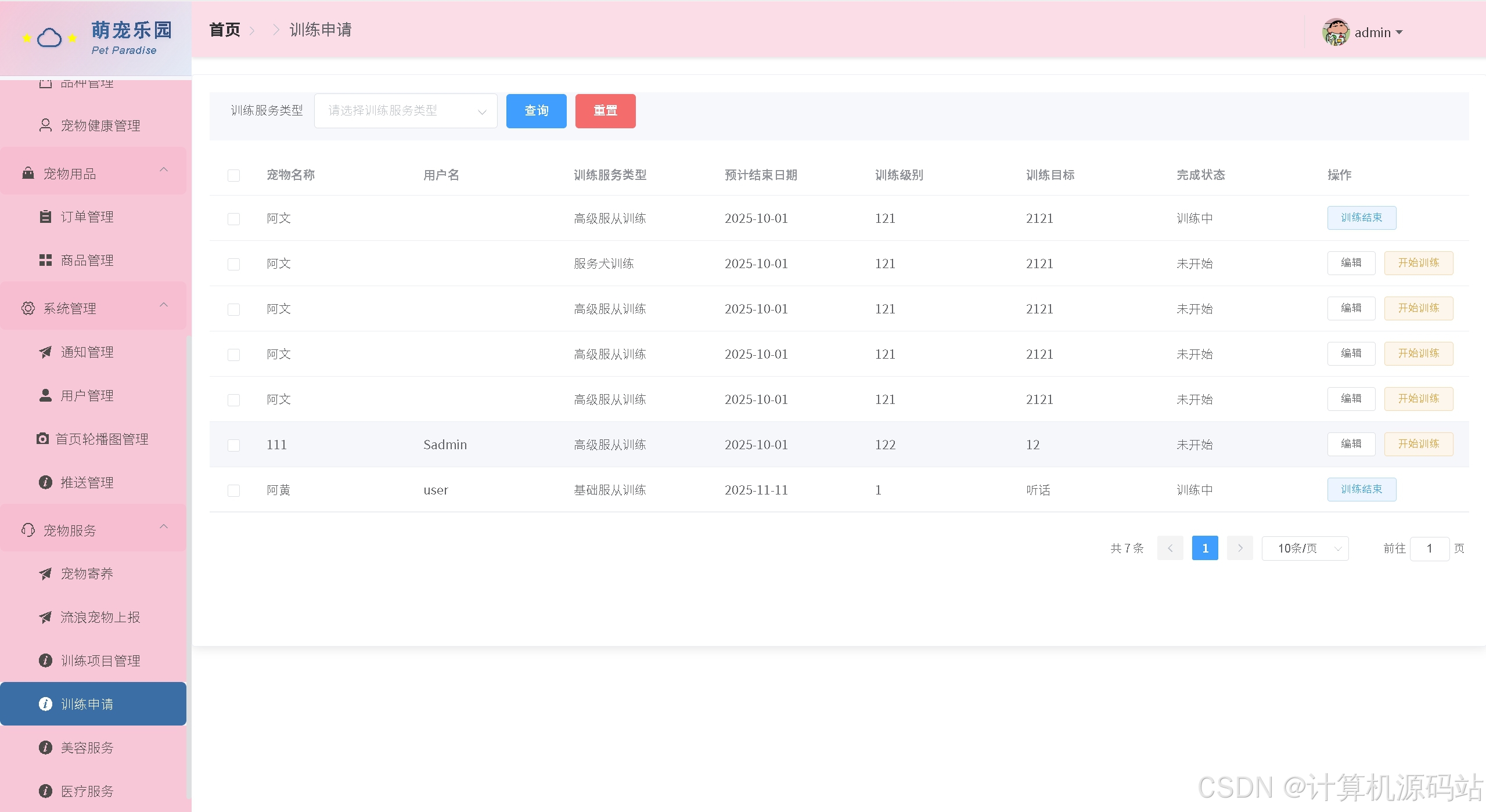Toggle the select-all header checkbox
Screen dimensions: 1486x812
tap(233, 175)
